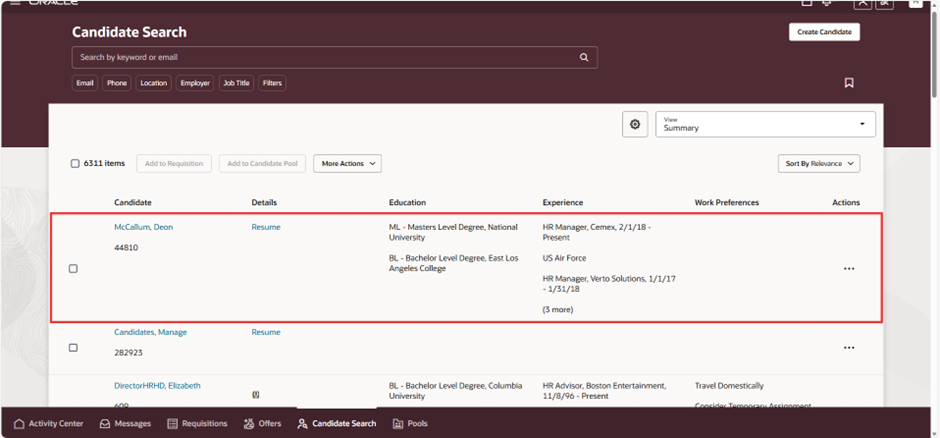The image size is (940, 438).
Task: Click "HR Advisor, Boston Entertainment" entry
Action: pyautogui.click(x=604, y=391)
